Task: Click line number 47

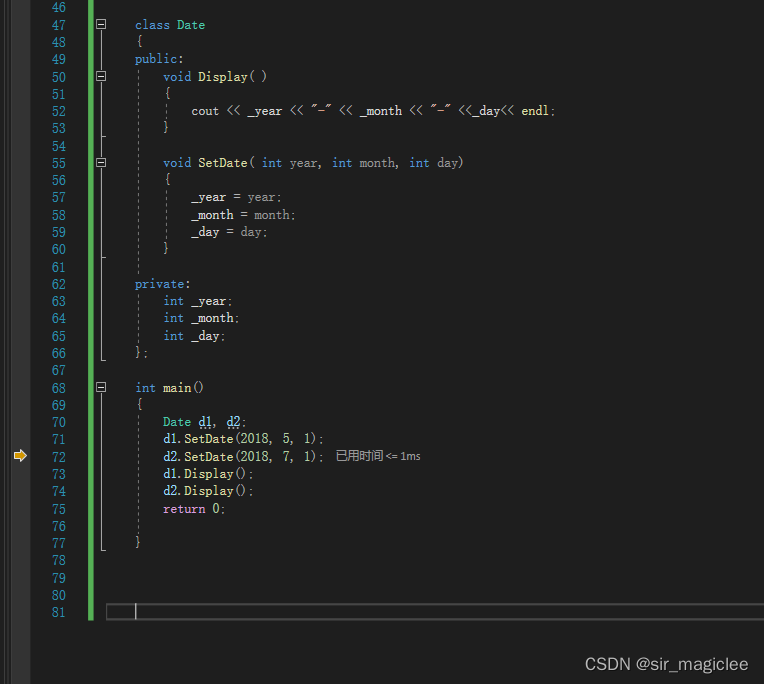Action: [x=59, y=25]
